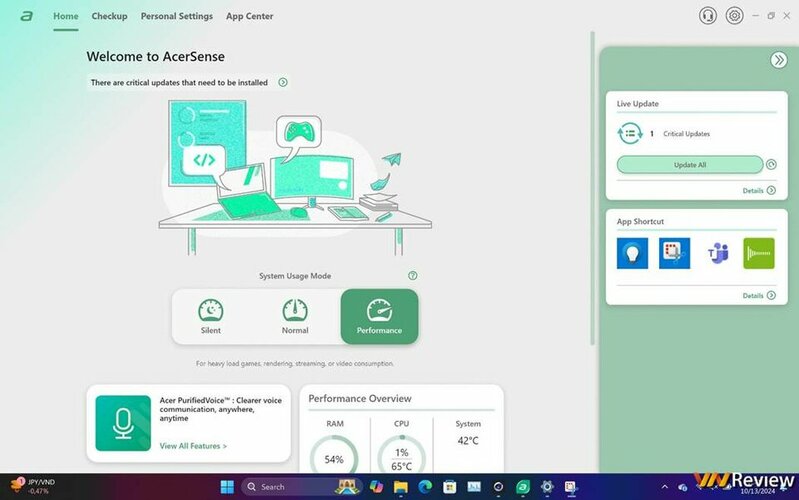Open the Snipping Tool taskbar icon
Viewport: 799px width, 500px height.
point(571,487)
